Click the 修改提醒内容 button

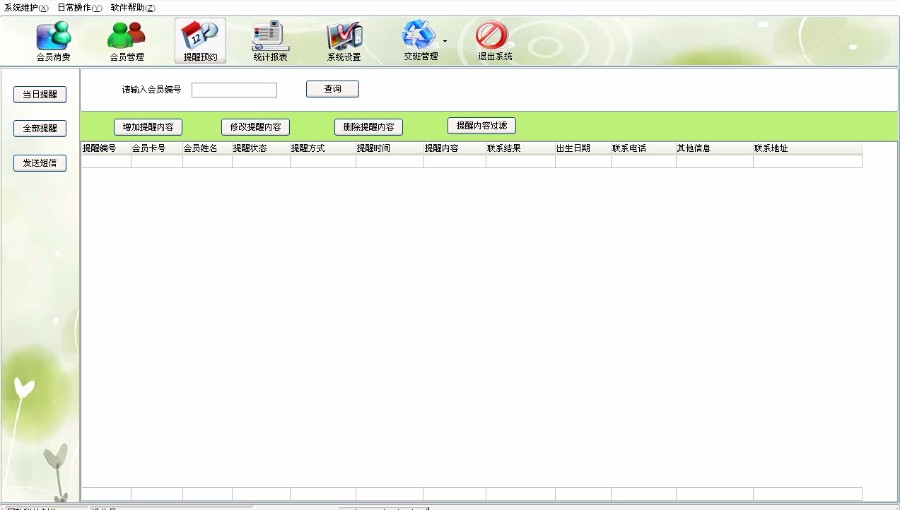pyautogui.click(x=255, y=127)
